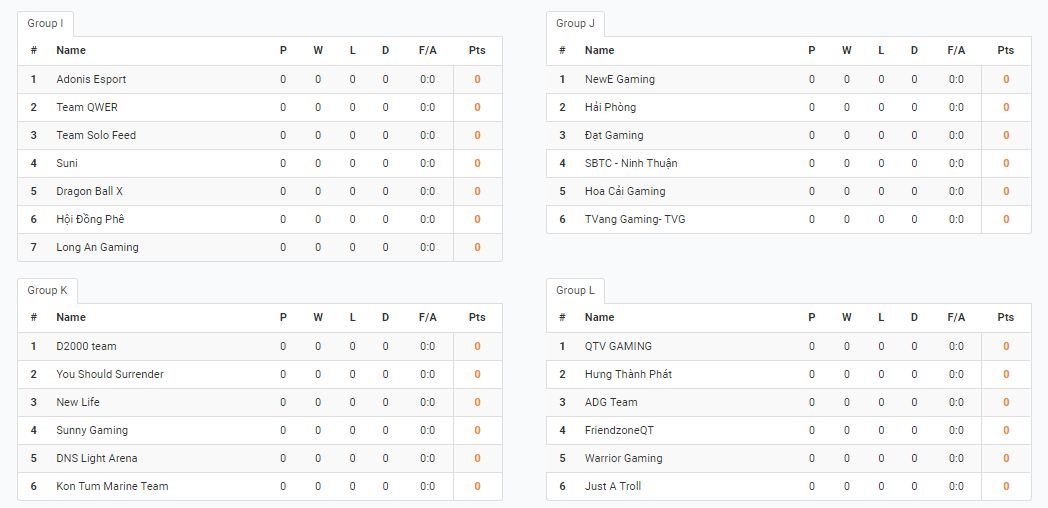Open FriendzoneQT team link
Viewport: 1048px width, 508px height.
[x=619, y=430]
